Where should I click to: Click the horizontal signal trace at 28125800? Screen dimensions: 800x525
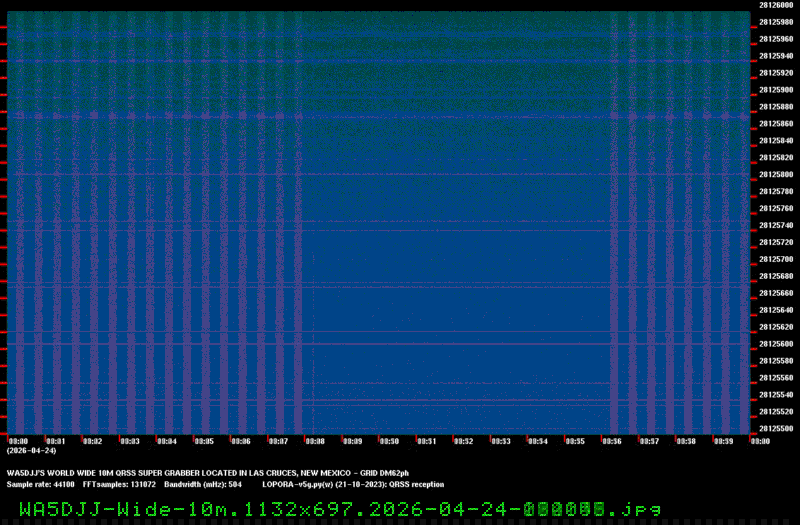[x=400, y=174]
